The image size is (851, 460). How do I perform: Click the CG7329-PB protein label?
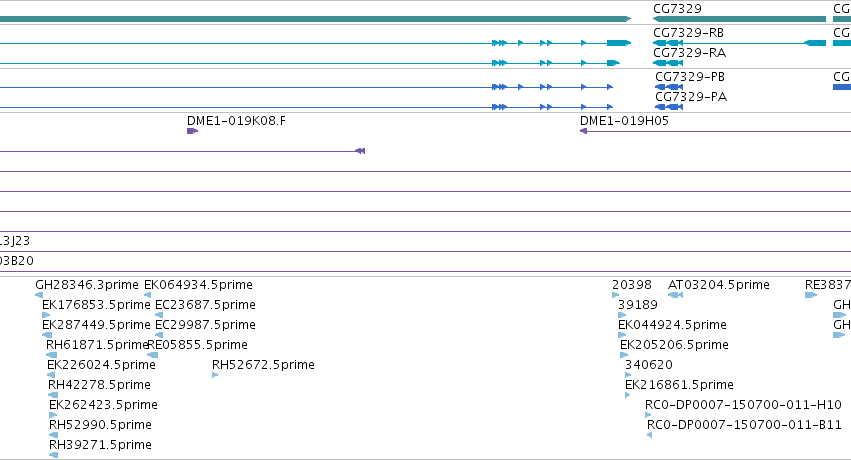click(x=690, y=77)
